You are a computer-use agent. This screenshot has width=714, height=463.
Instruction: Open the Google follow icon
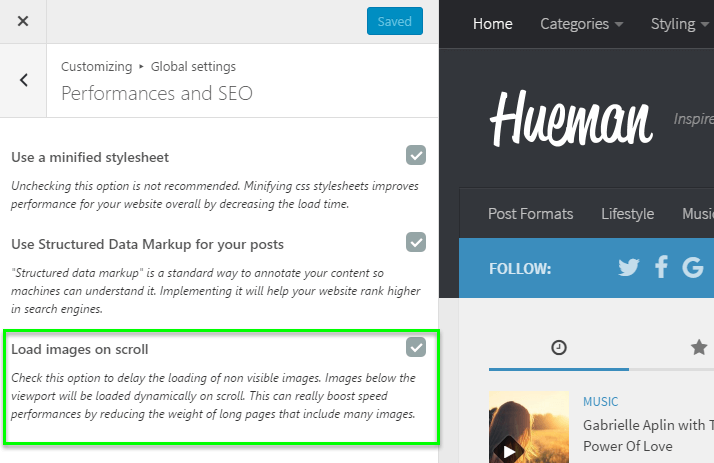[x=693, y=267]
